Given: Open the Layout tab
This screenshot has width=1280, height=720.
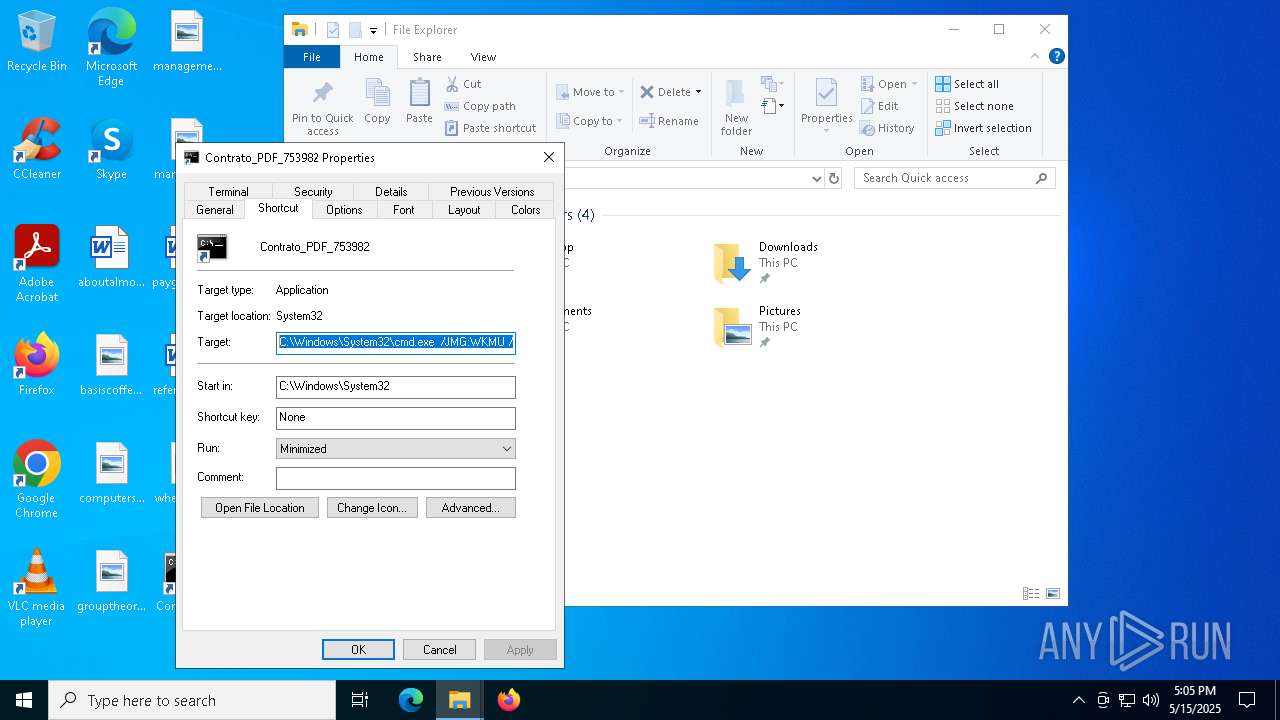Looking at the screenshot, I should 464,210.
